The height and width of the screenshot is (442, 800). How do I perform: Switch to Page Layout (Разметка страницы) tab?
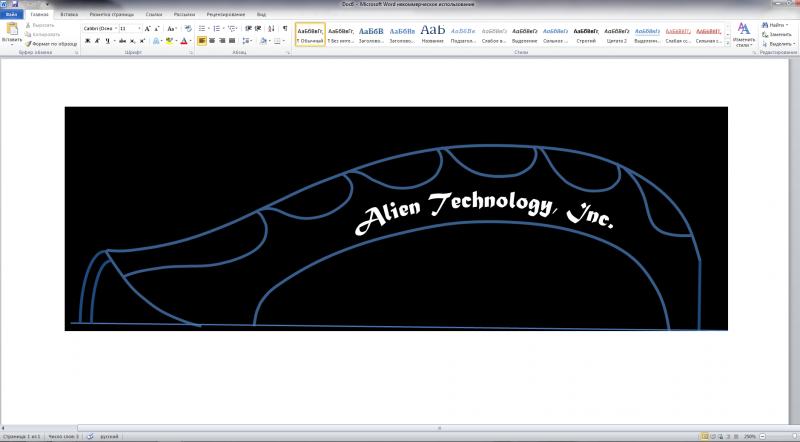pyautogui.click(x=112, y=14)
